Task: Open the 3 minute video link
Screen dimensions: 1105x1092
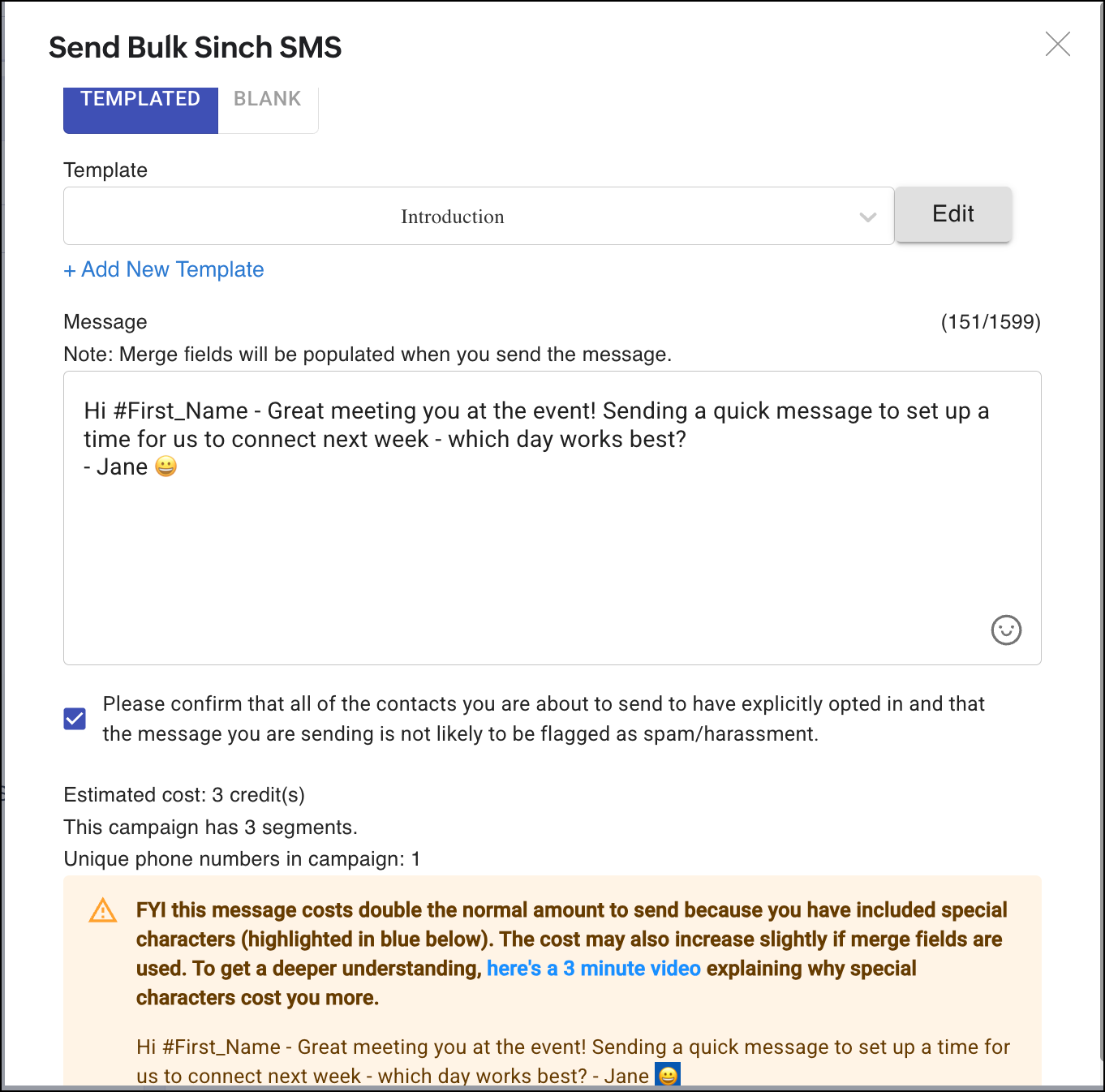Action: click(x=593, y=969)
